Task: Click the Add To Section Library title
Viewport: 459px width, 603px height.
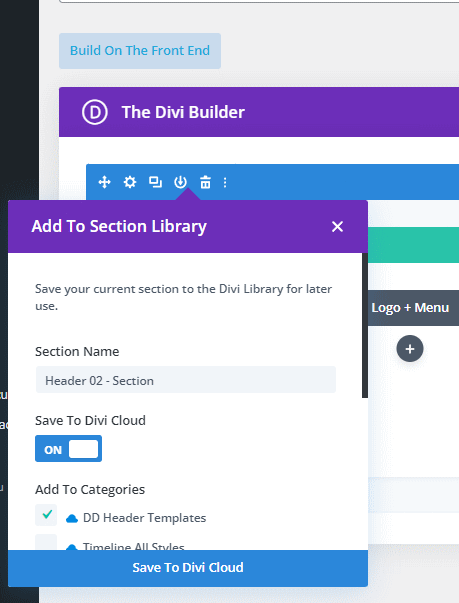Action: pos(119,227)
